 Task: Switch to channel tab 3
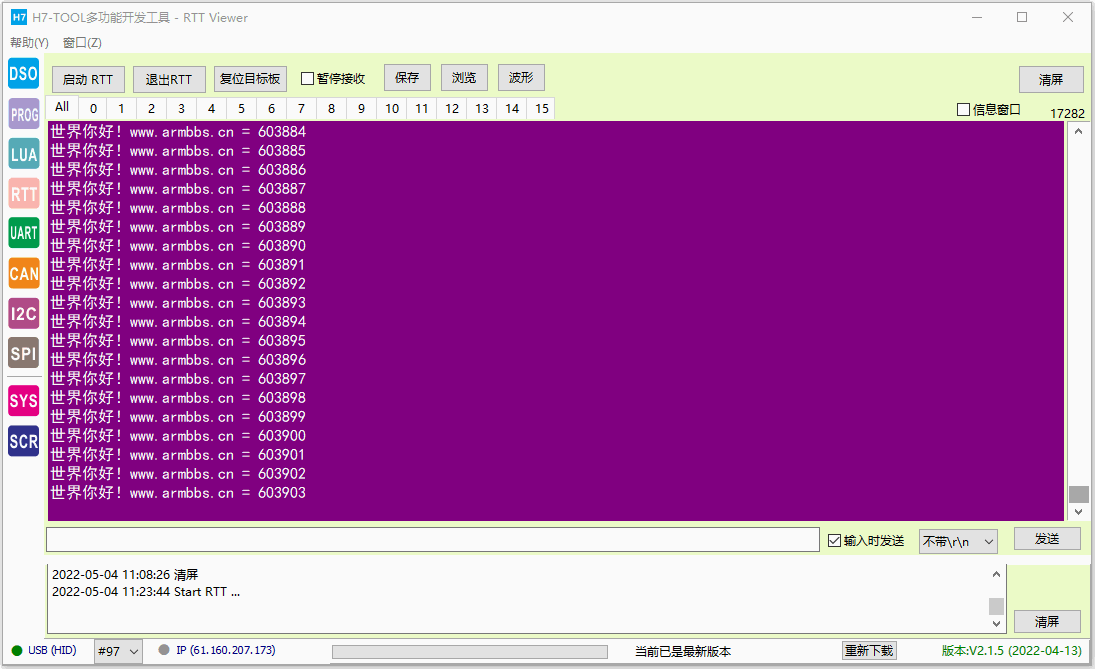pos(182,108)
